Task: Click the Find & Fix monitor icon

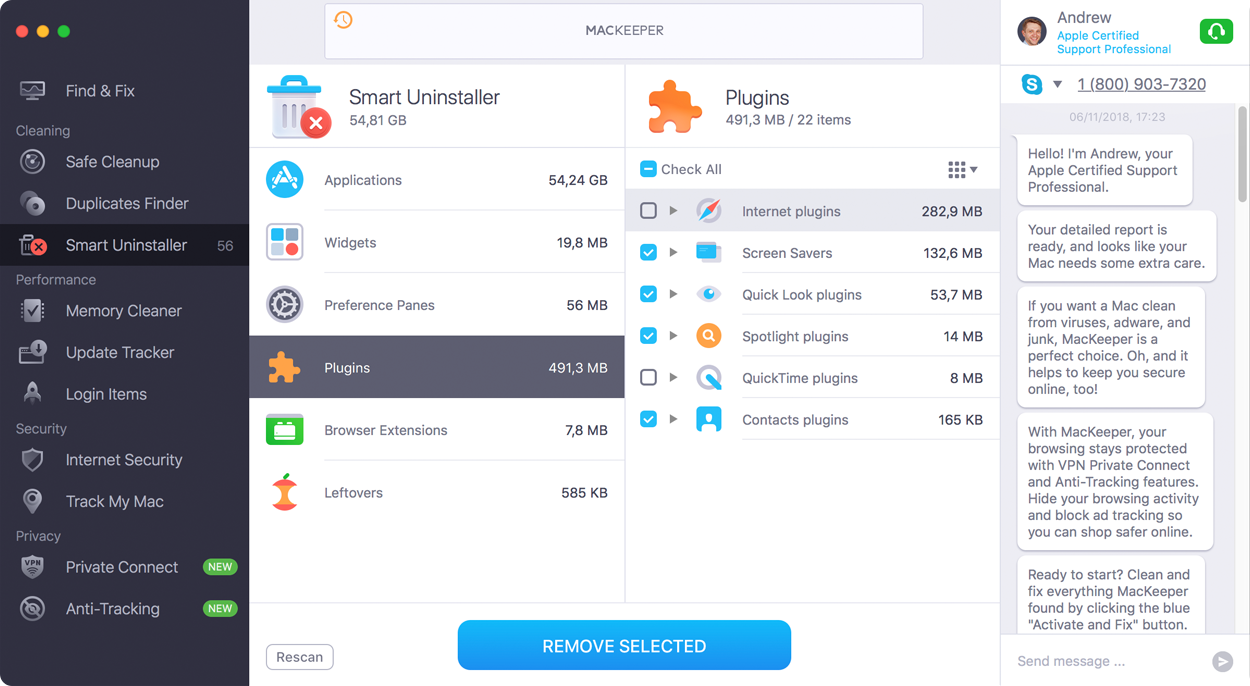Action: [32, 91]
